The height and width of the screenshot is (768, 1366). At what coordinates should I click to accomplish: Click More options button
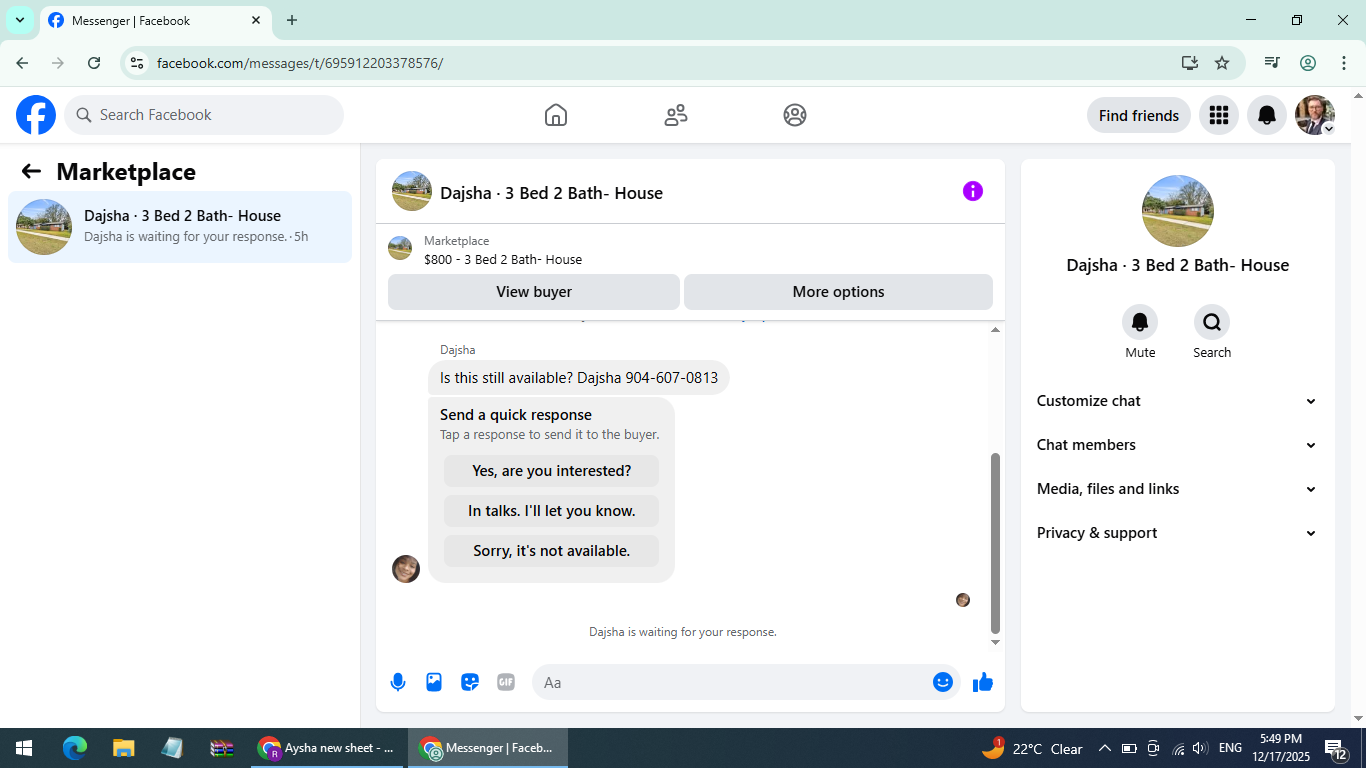click(x=838, y=292)
